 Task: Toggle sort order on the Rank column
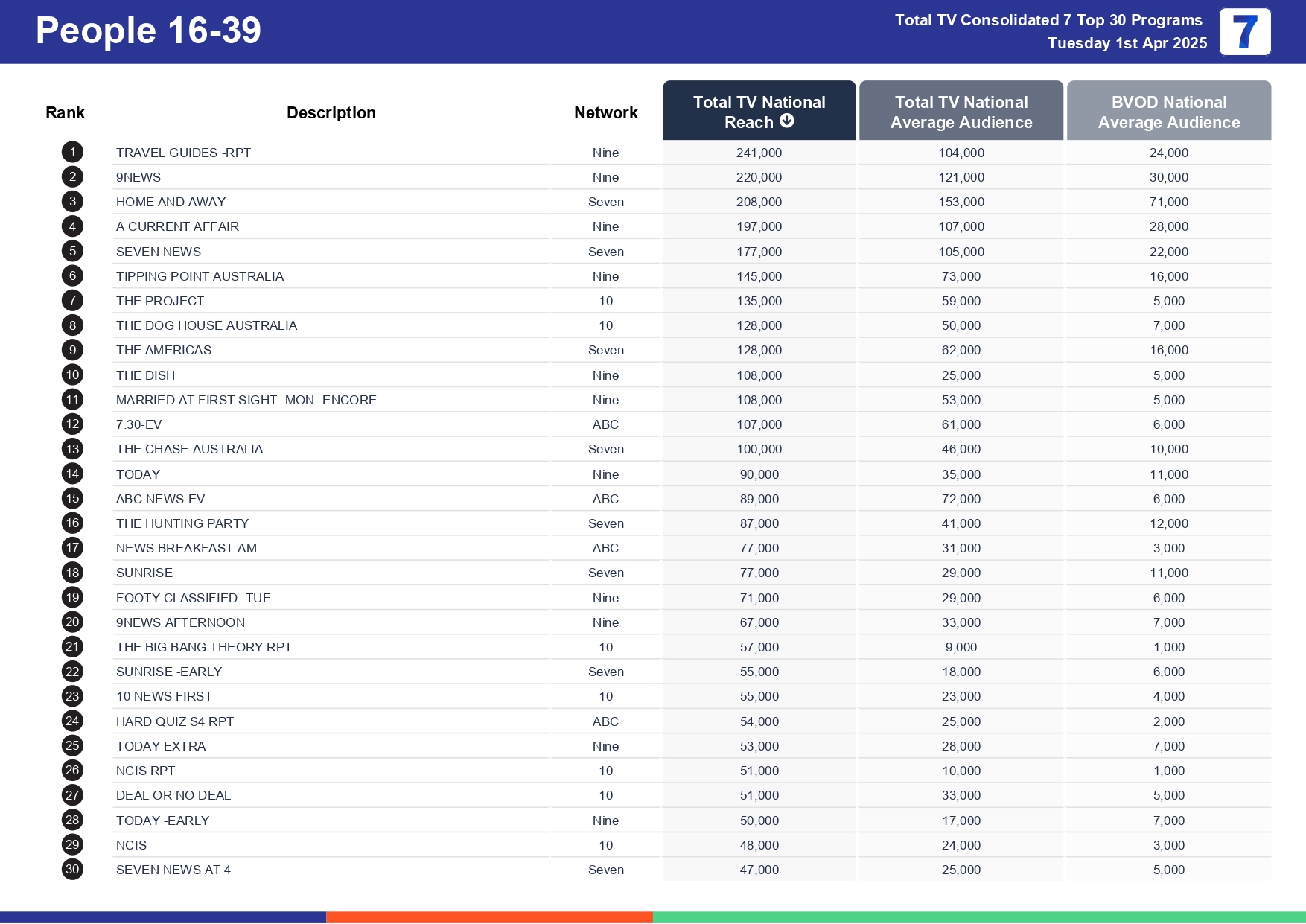65,112
